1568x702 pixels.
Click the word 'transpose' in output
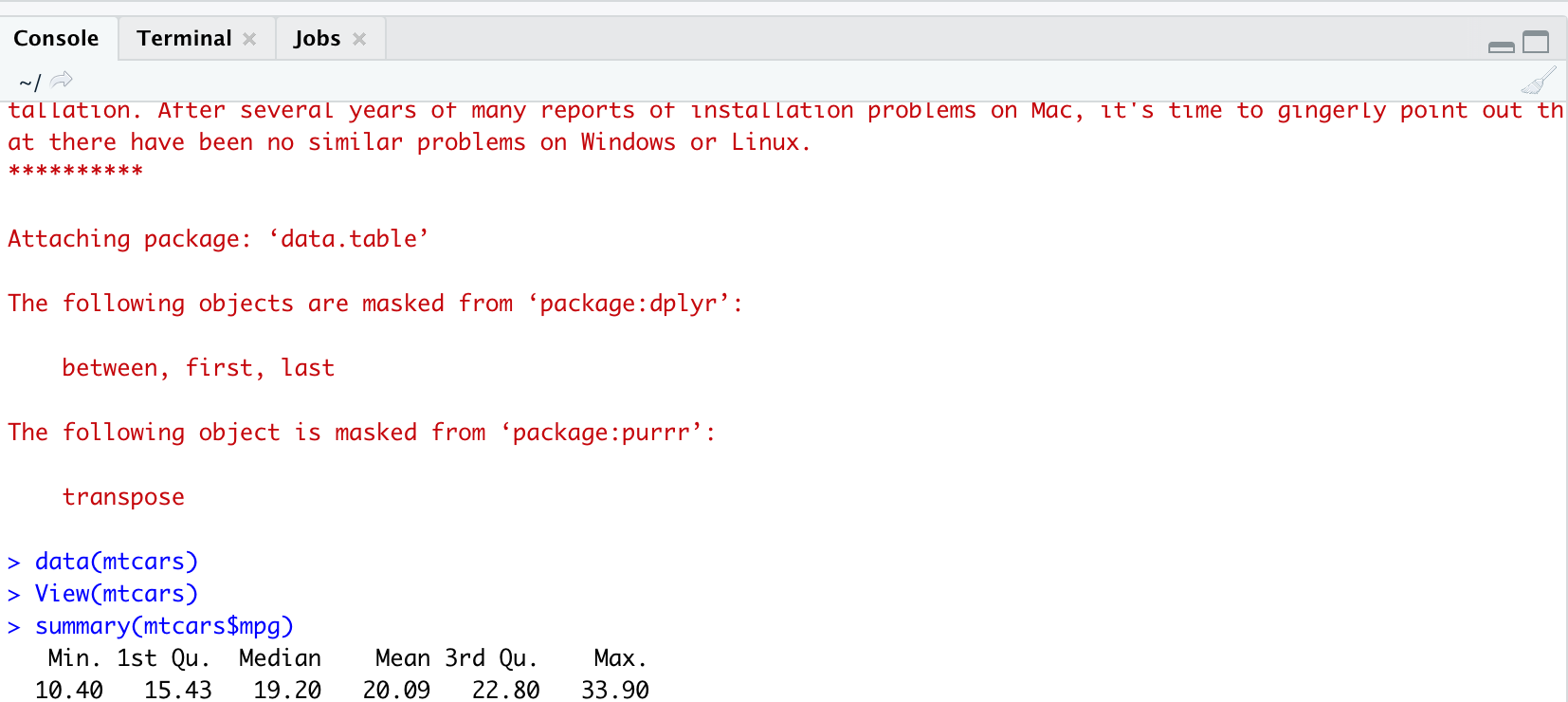123,497
